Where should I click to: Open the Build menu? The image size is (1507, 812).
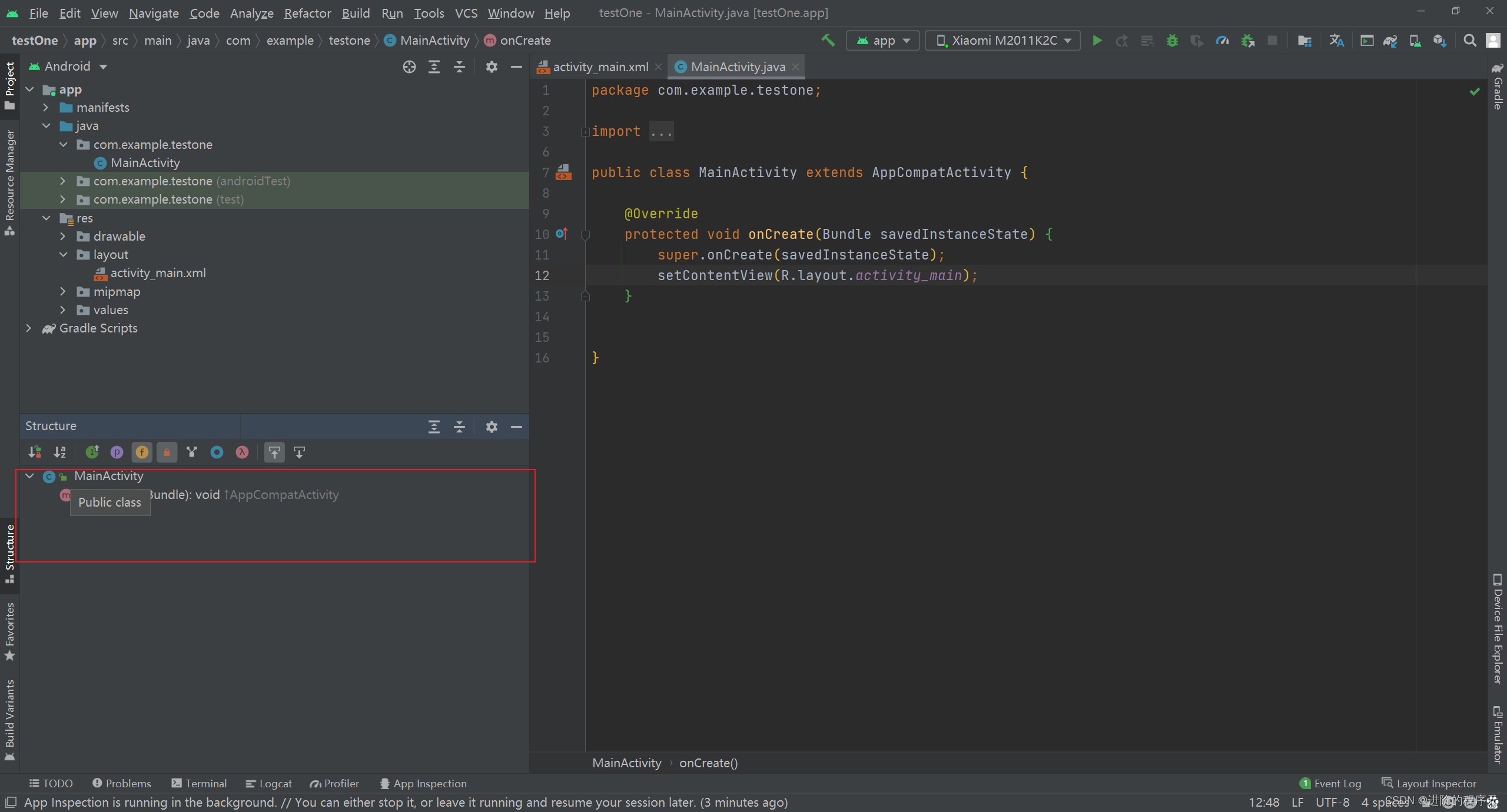pos(356,13)
